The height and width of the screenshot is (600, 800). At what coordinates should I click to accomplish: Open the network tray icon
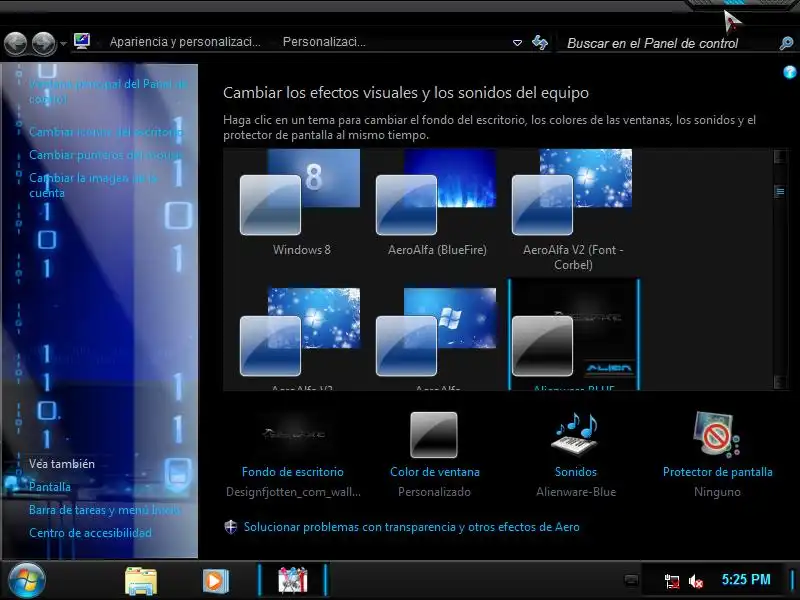(671, 581)
